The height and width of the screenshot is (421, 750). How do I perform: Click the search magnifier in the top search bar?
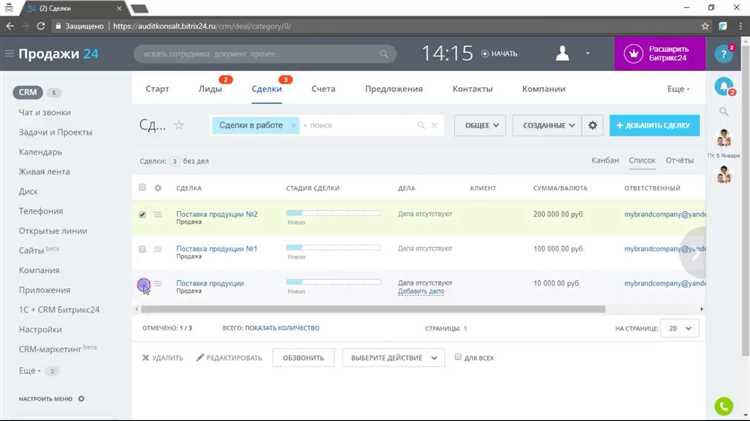(x=384, y=54)
